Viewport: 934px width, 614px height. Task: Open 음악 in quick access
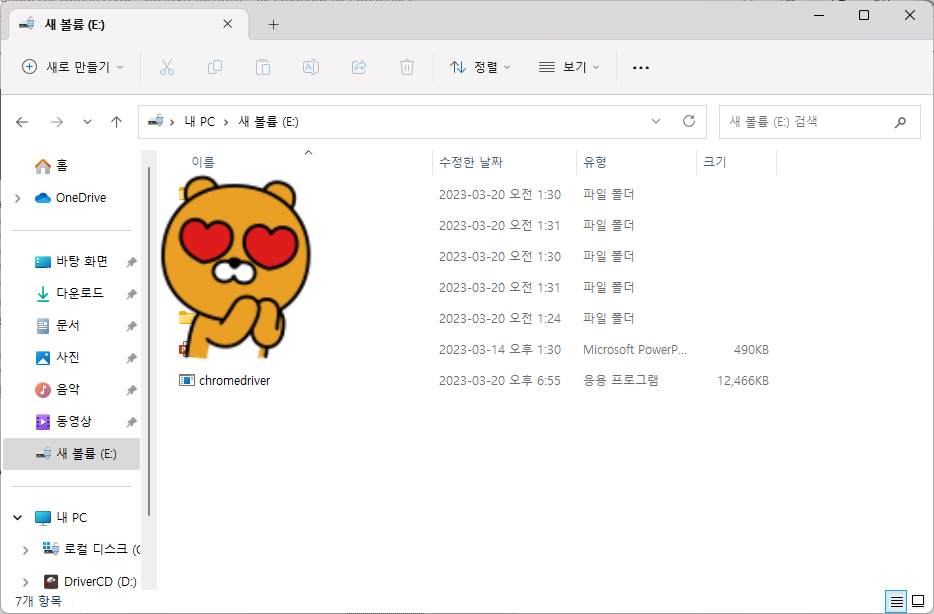coord(58,390)
